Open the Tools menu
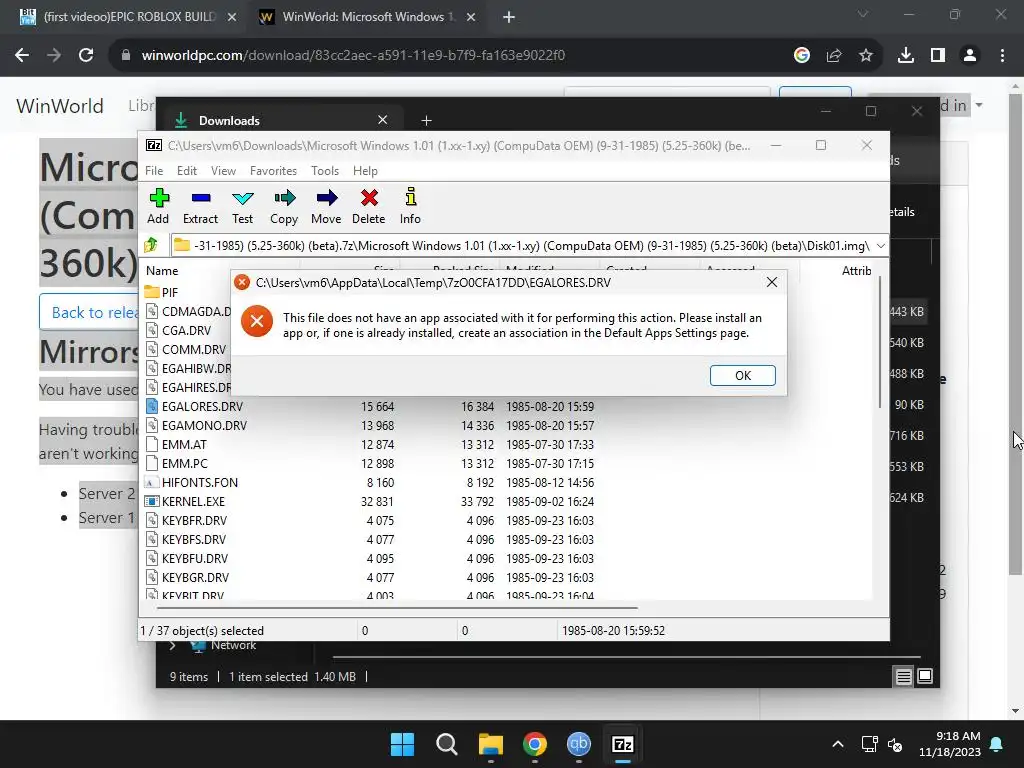 pos(325,170)
